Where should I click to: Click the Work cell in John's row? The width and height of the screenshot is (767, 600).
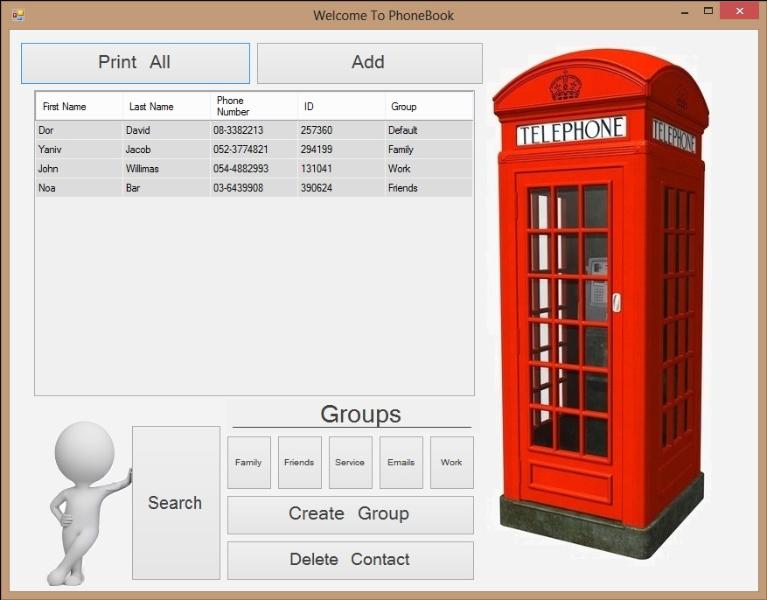pos(429,168)
